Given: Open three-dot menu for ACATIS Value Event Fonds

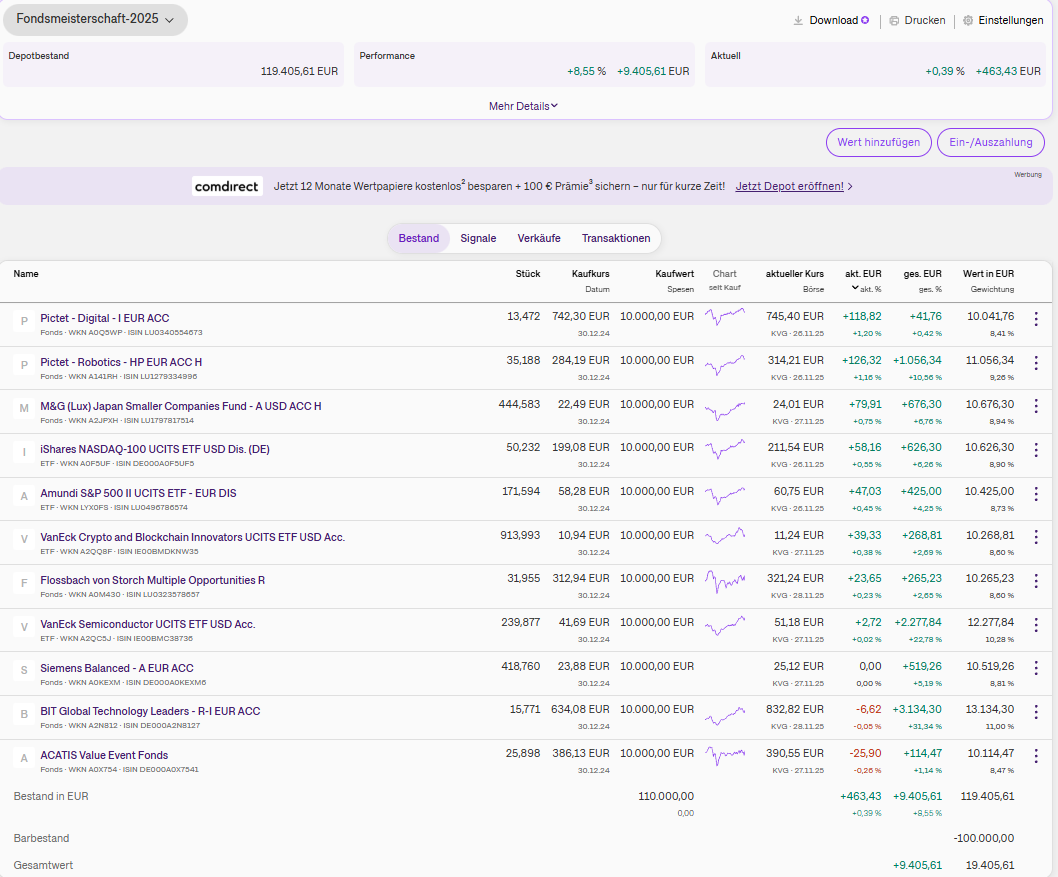Looking at the screenshot, I should click(x=1035, y=756).
